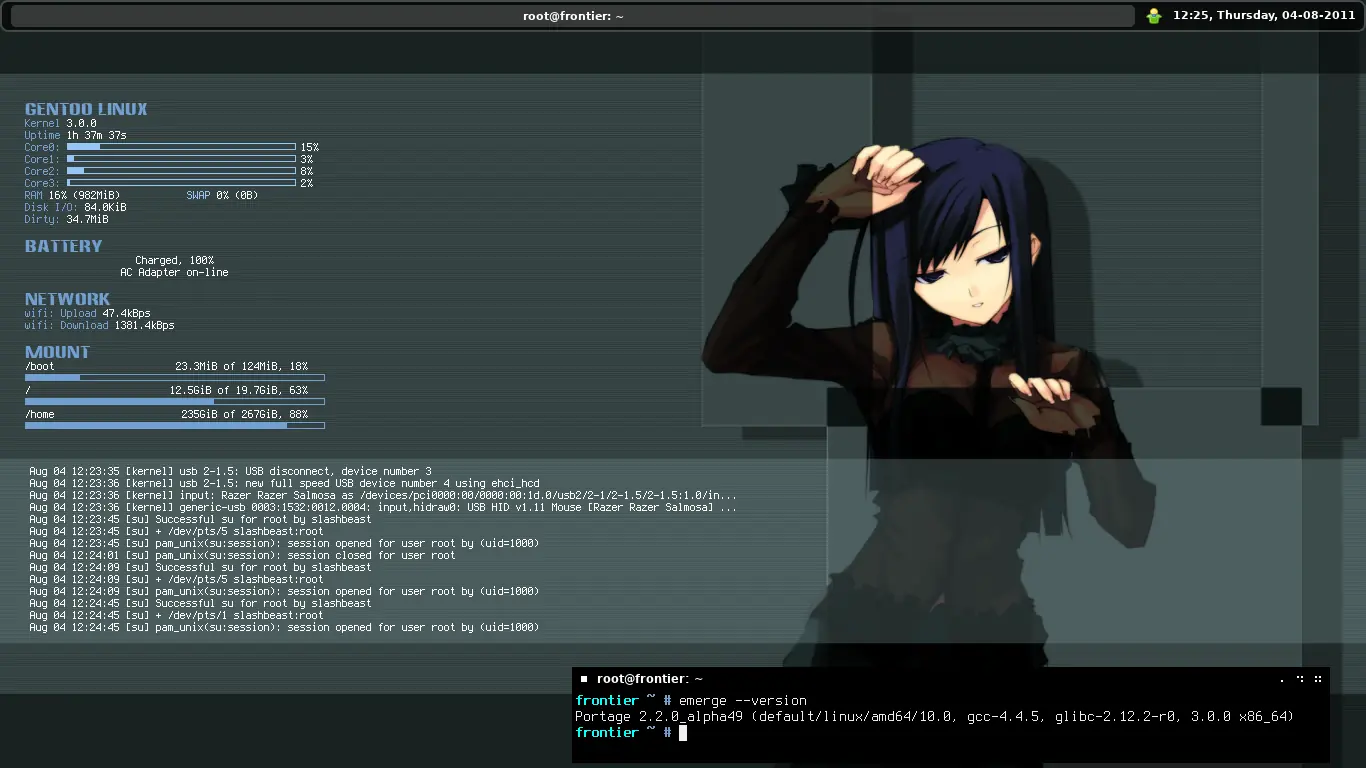This screenshot has height=768, width=1366.
Task: Click the green user tray icon
Action: 1154,16
